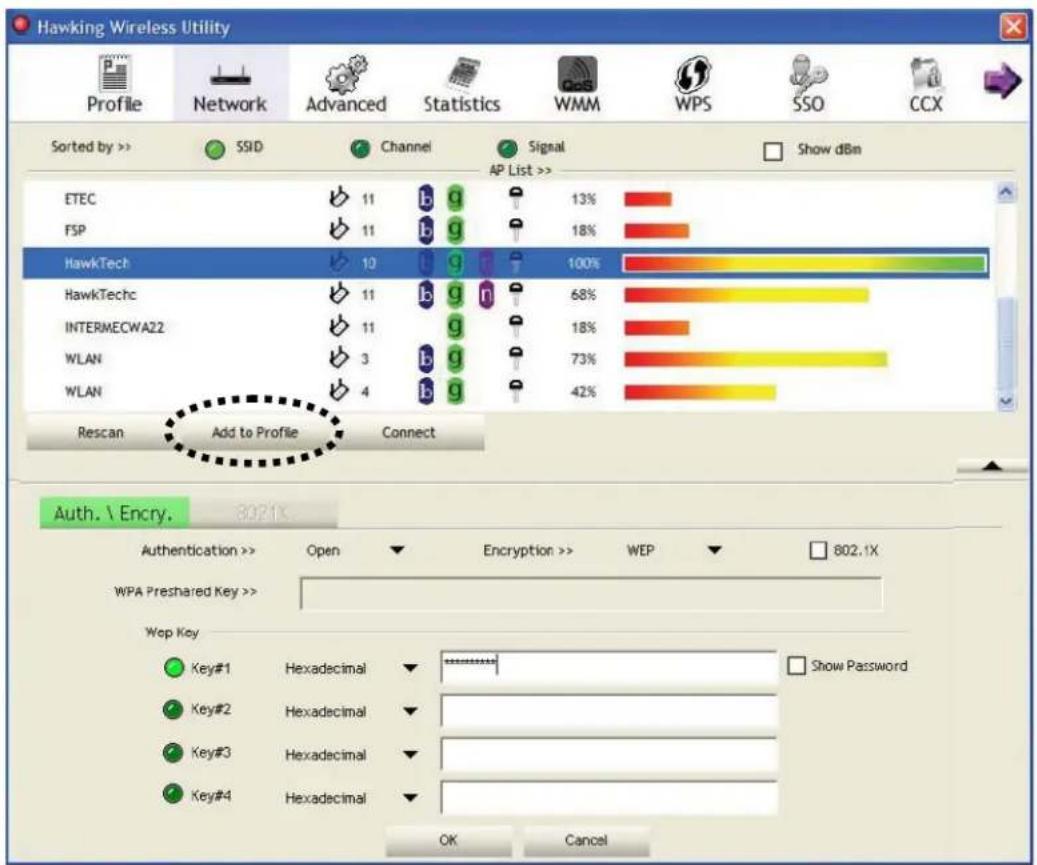This screenshot has width=1037, height=865.
Task: Click Add to Profile button
Action: 255,432
